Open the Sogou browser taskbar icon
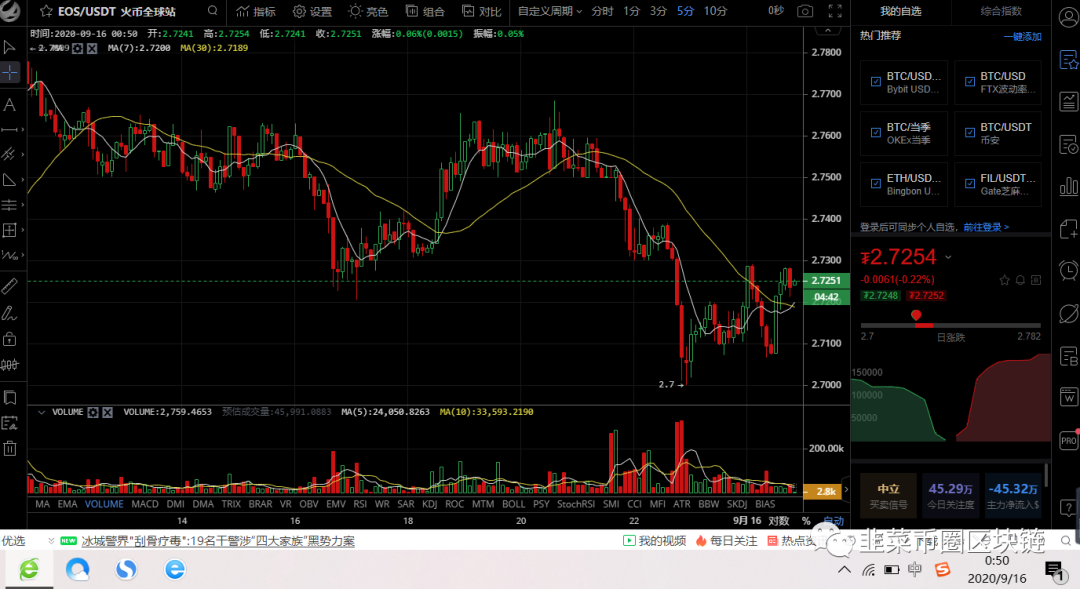Viewport: 1080px width, 589px height. 126,569
